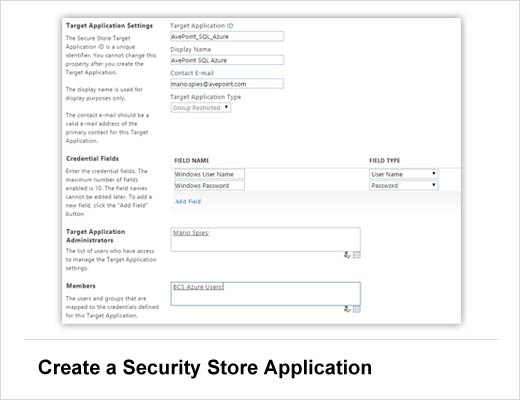Click into Target Application ID field

227,36
